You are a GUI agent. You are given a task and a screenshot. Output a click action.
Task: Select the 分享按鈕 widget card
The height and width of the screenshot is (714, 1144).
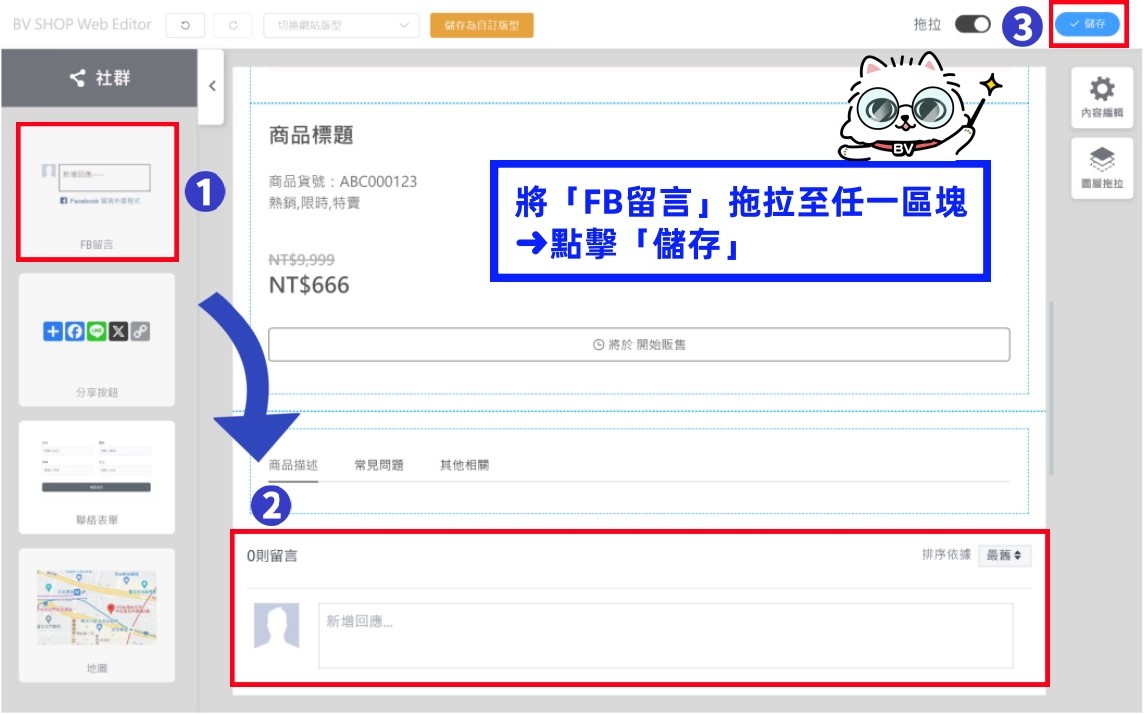point(97,339)
